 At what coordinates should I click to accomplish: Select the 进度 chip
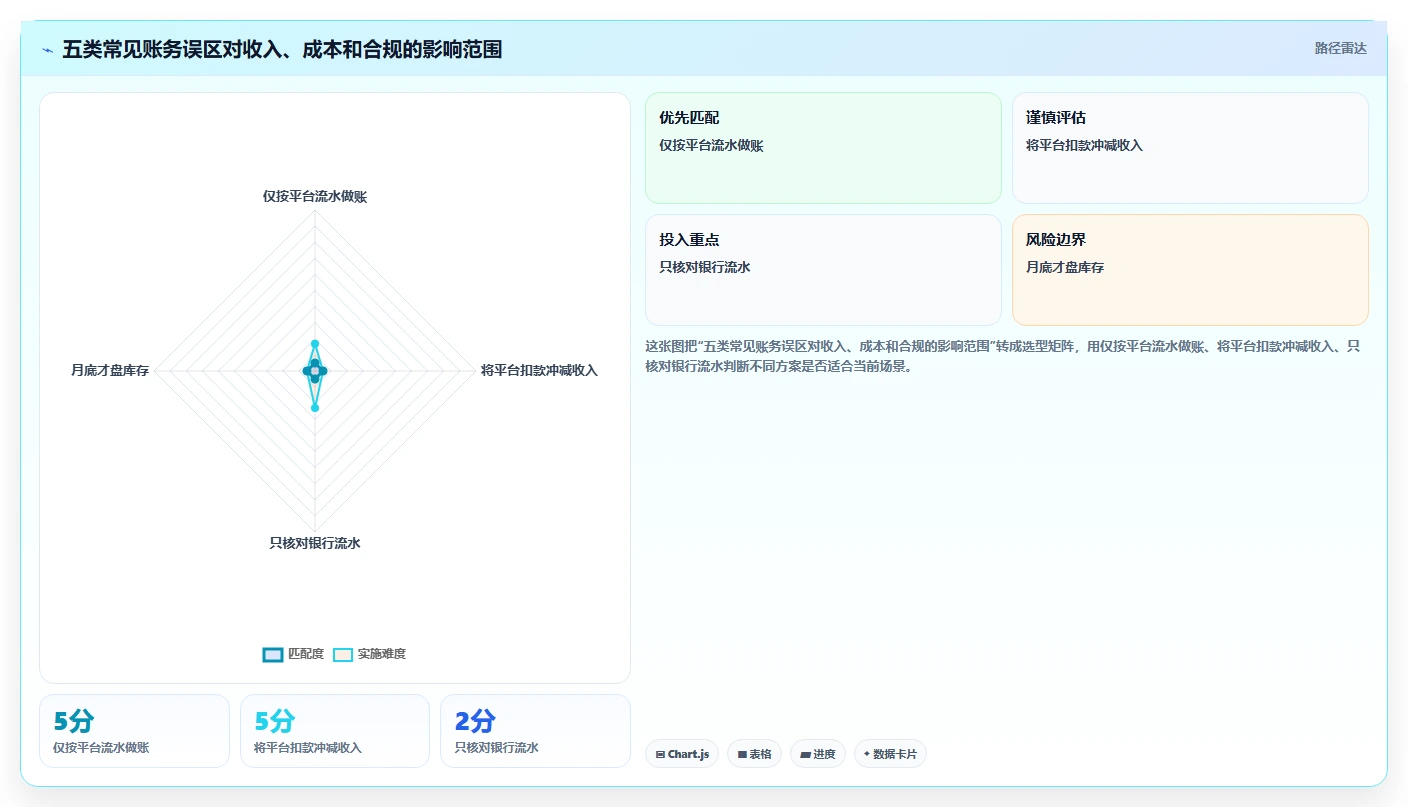coord(818,754)
